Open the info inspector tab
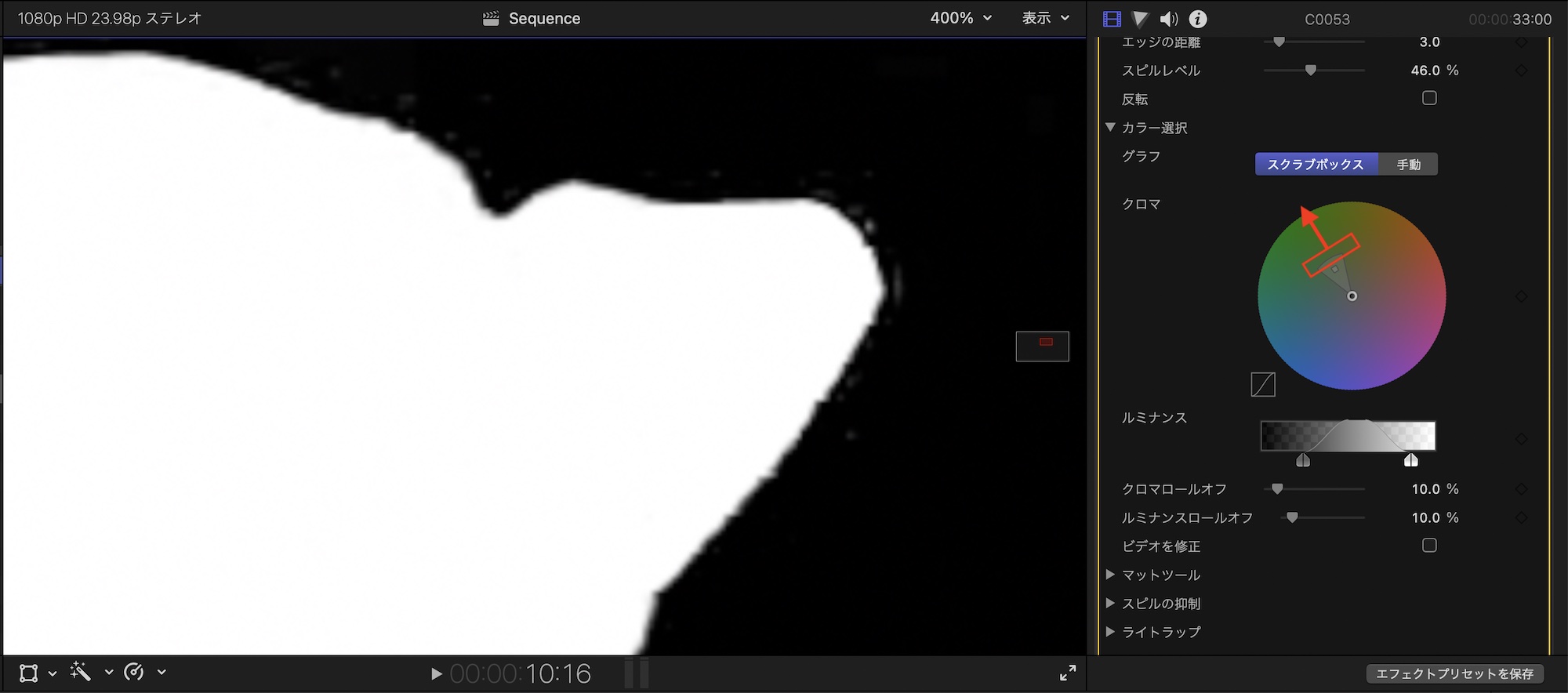The height and width of the screenshot is (693, 1568). coord(1198,19)
